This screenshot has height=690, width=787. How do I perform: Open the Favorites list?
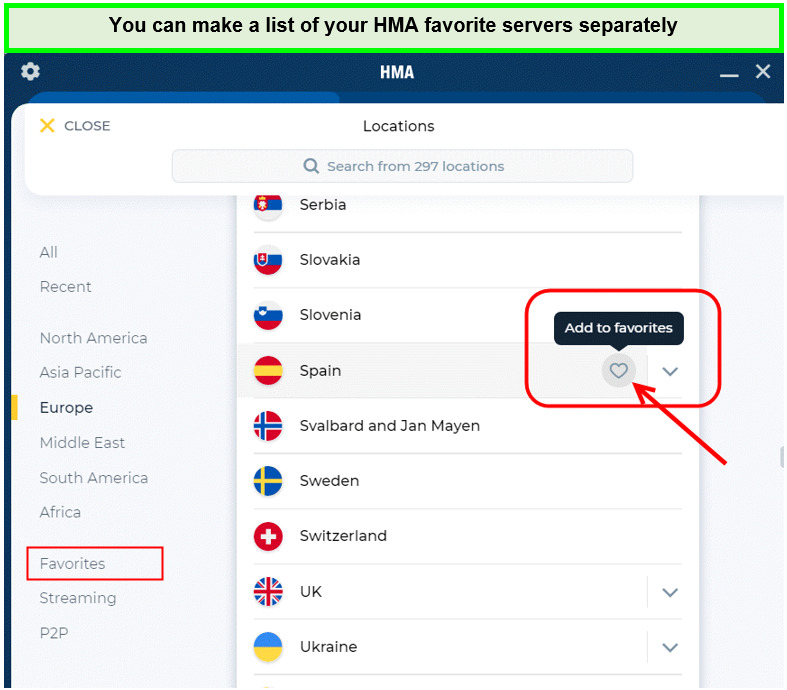pyautogui.click(x=72, y=564)
